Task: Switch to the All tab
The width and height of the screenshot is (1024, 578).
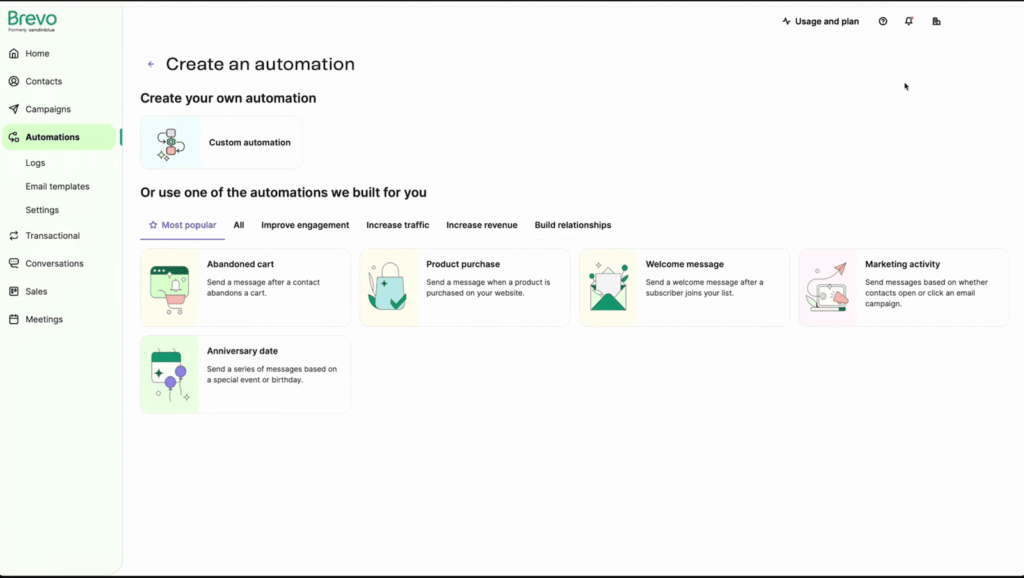Action: (x=239, y=225)
